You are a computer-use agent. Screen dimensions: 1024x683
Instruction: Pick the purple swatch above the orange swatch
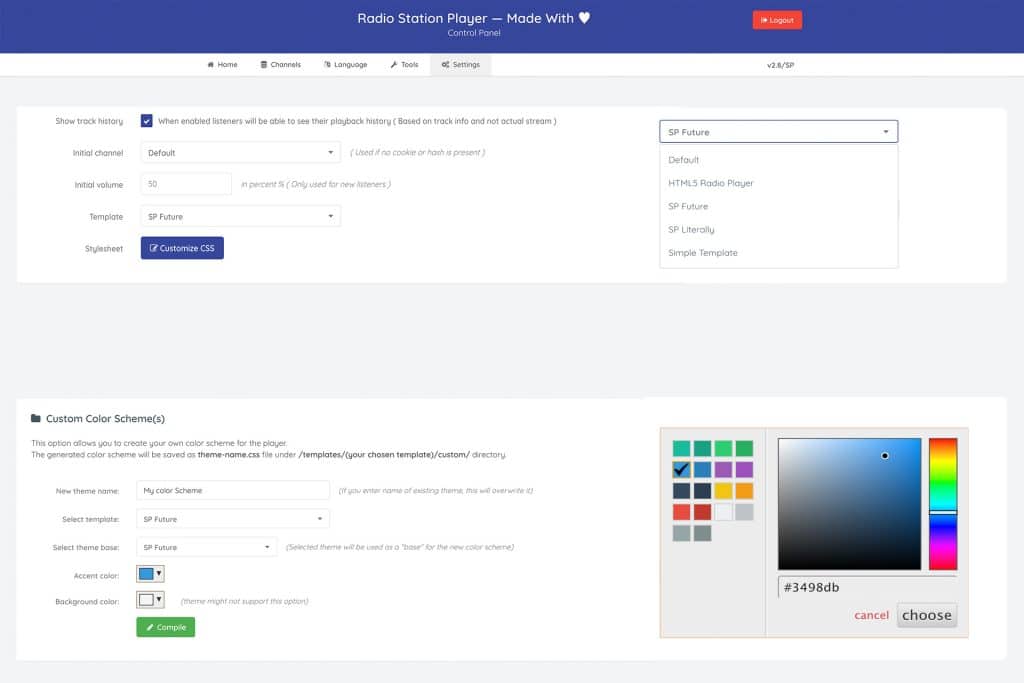click(744, 469)
